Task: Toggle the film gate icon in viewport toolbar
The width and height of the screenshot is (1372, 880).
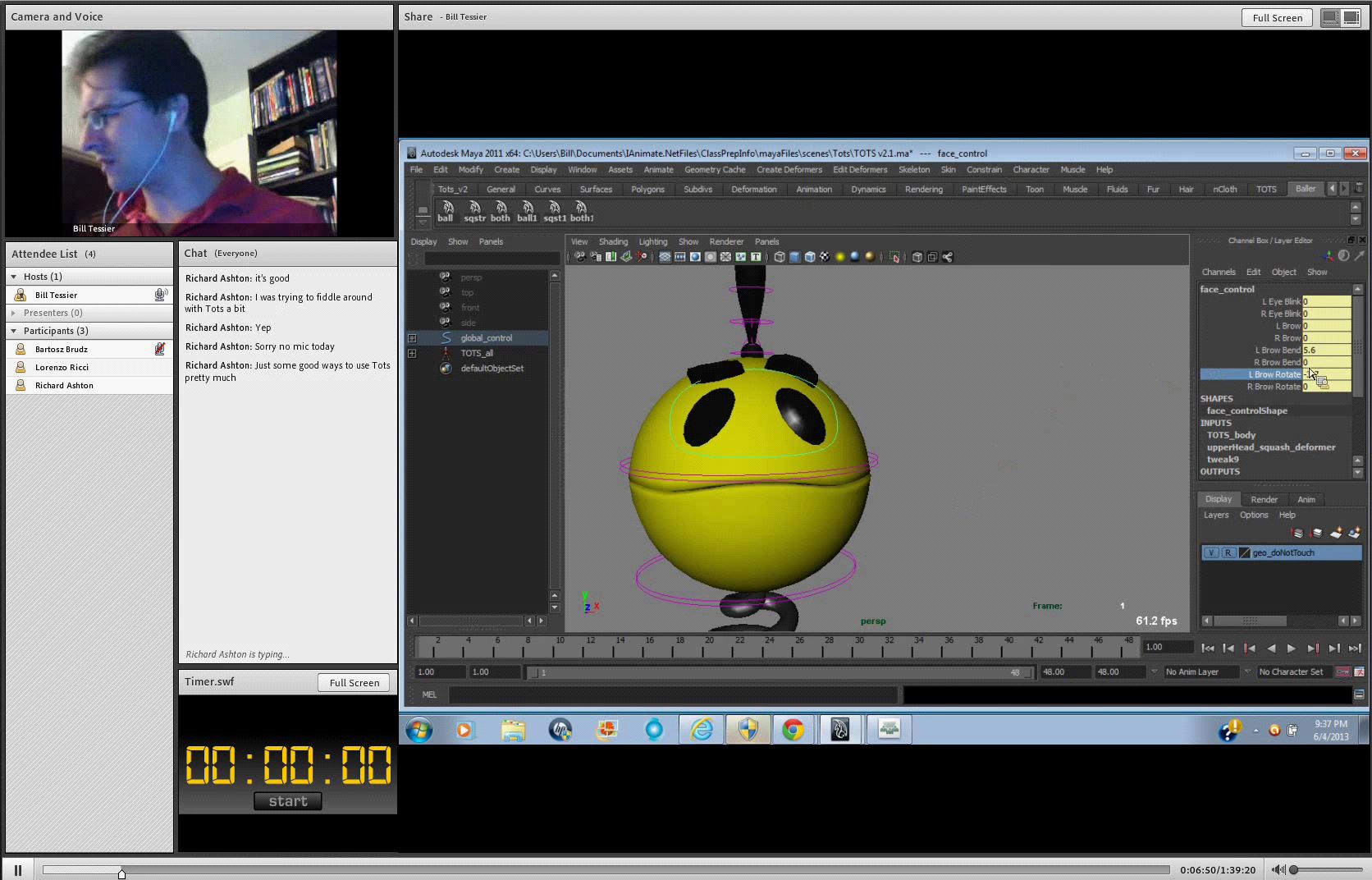Action: [x=680, y=257]
